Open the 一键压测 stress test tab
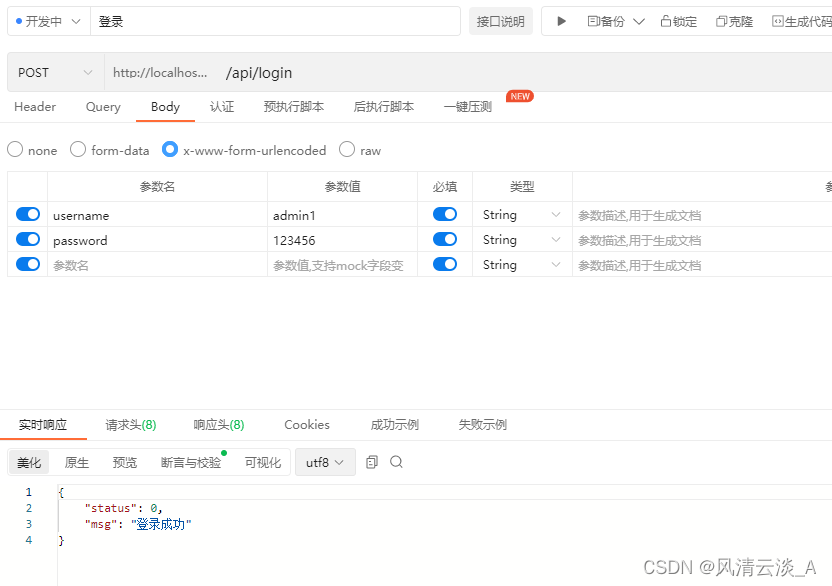Screen dimensions: 832x586 467,107
